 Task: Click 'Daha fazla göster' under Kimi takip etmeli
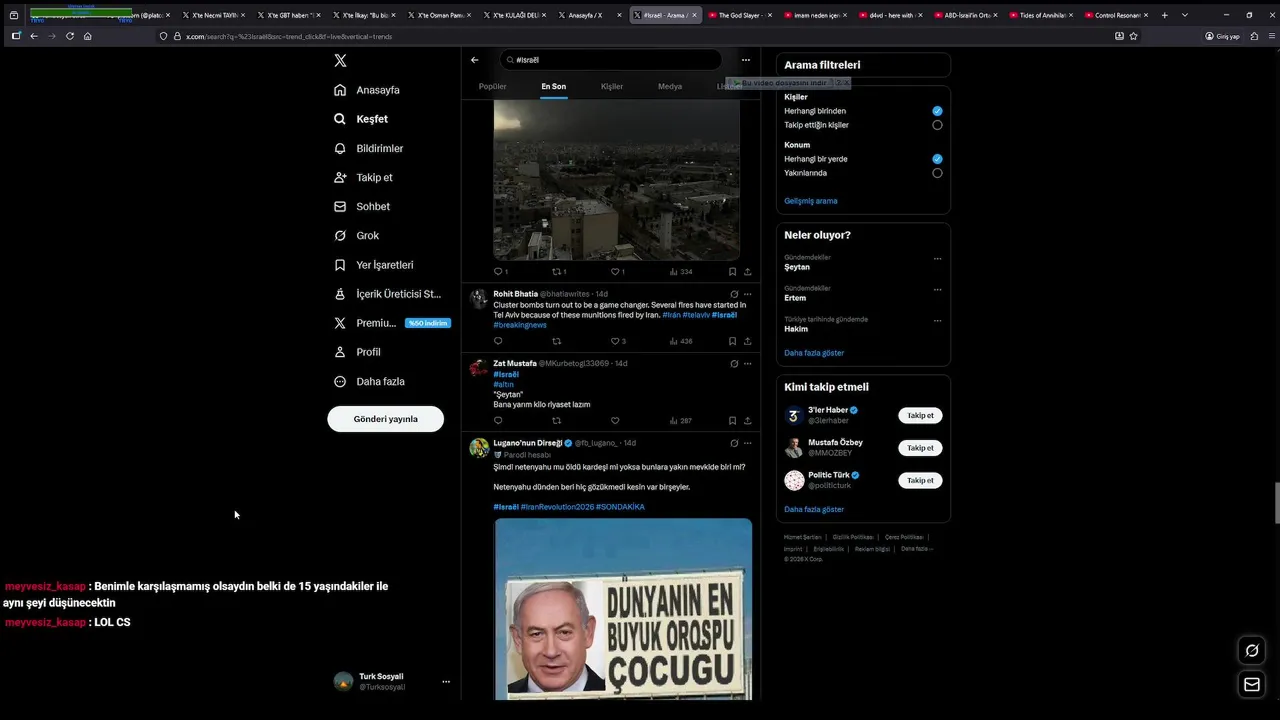pos(814,510)
